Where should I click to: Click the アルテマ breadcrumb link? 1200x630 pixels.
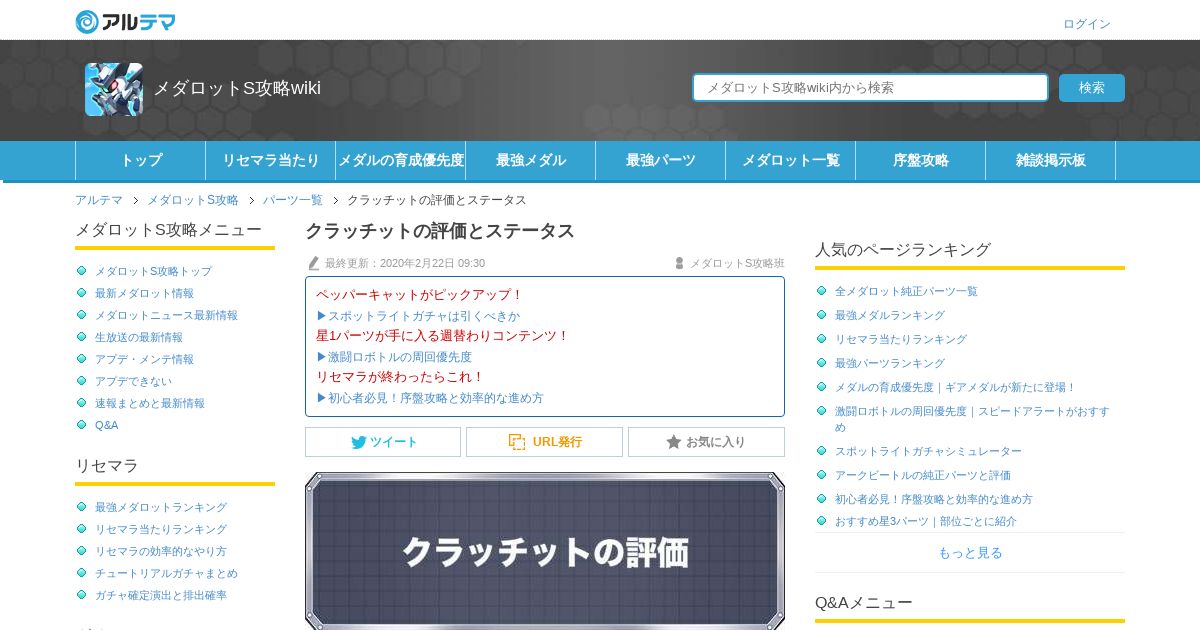tap(99, 200)
